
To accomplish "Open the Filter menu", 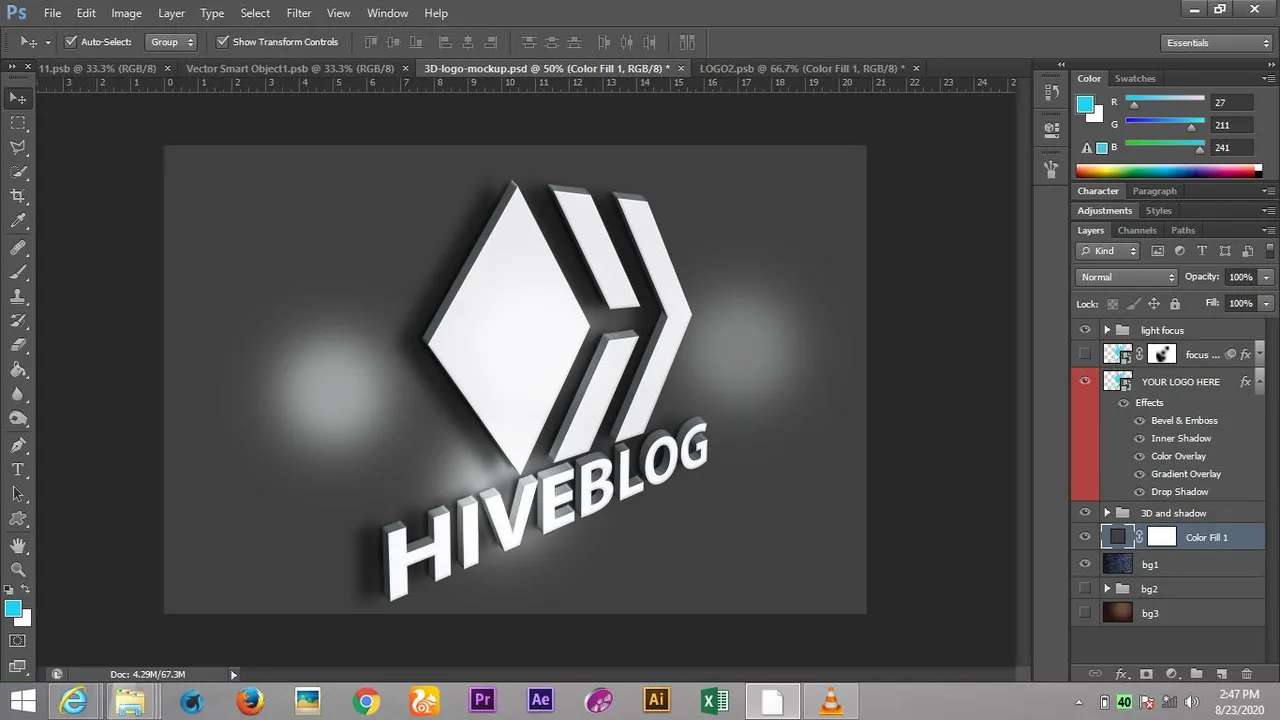I will 298,13.
